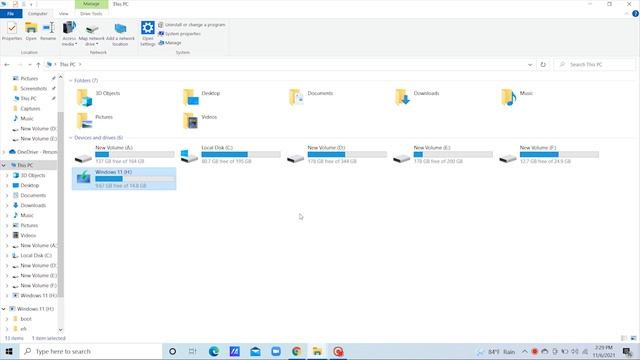The width and height of the screenshot is (640, 360).
Task: Collapse This PC in navigation tree
Action: [x=4, y=165]
